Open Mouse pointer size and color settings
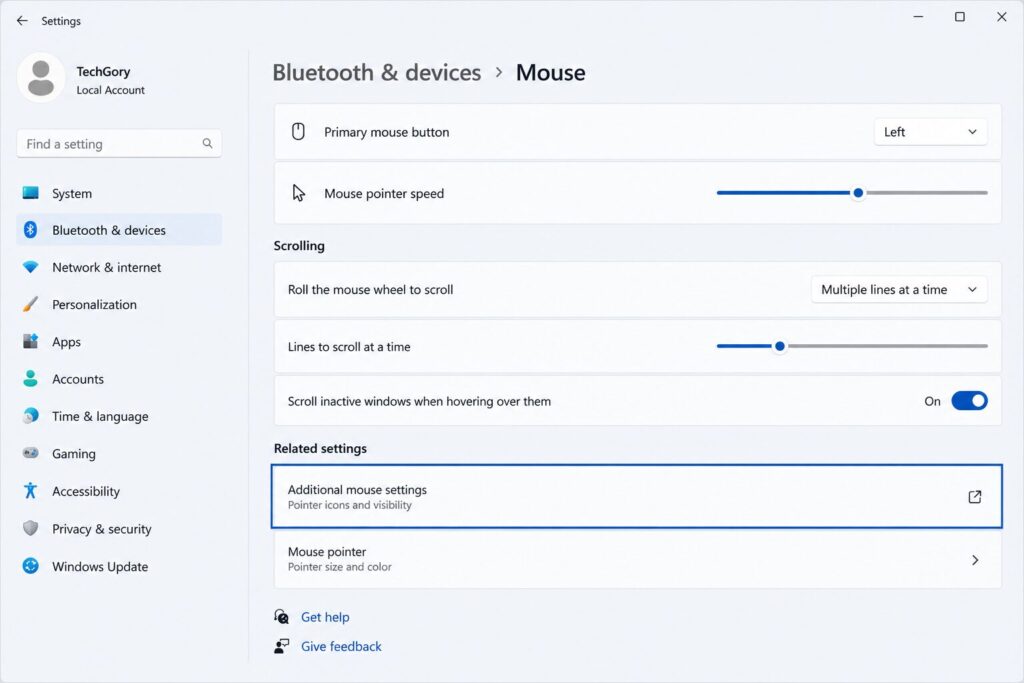Viewport: 1024px width, 683px height. click(x=637, y=559)
